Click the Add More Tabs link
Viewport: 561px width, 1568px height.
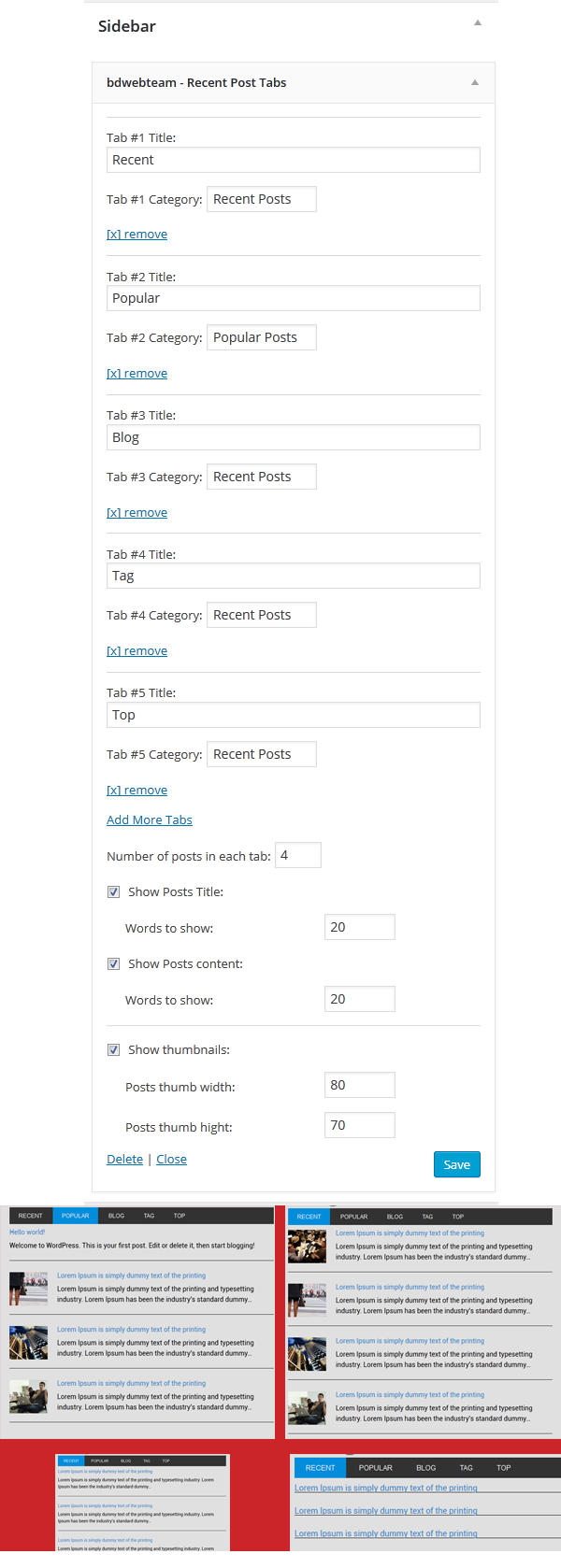(x=150, y=820)
